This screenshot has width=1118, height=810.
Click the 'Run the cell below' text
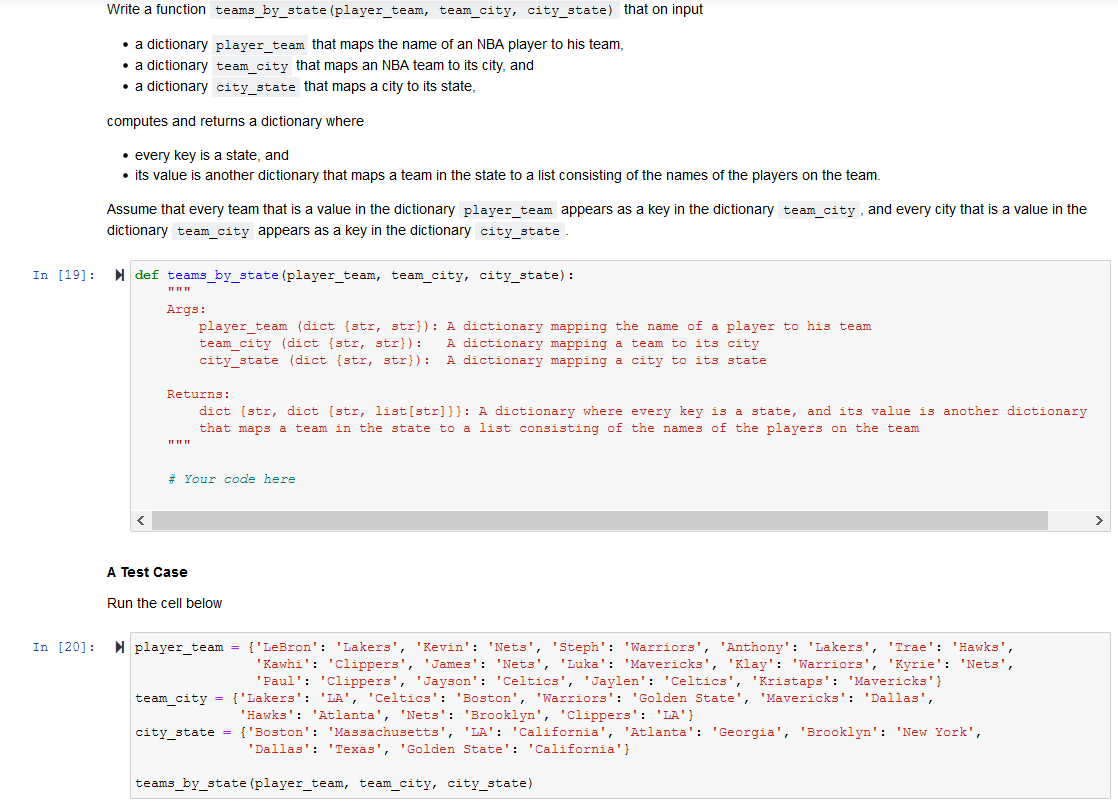[x=164, y=603]
